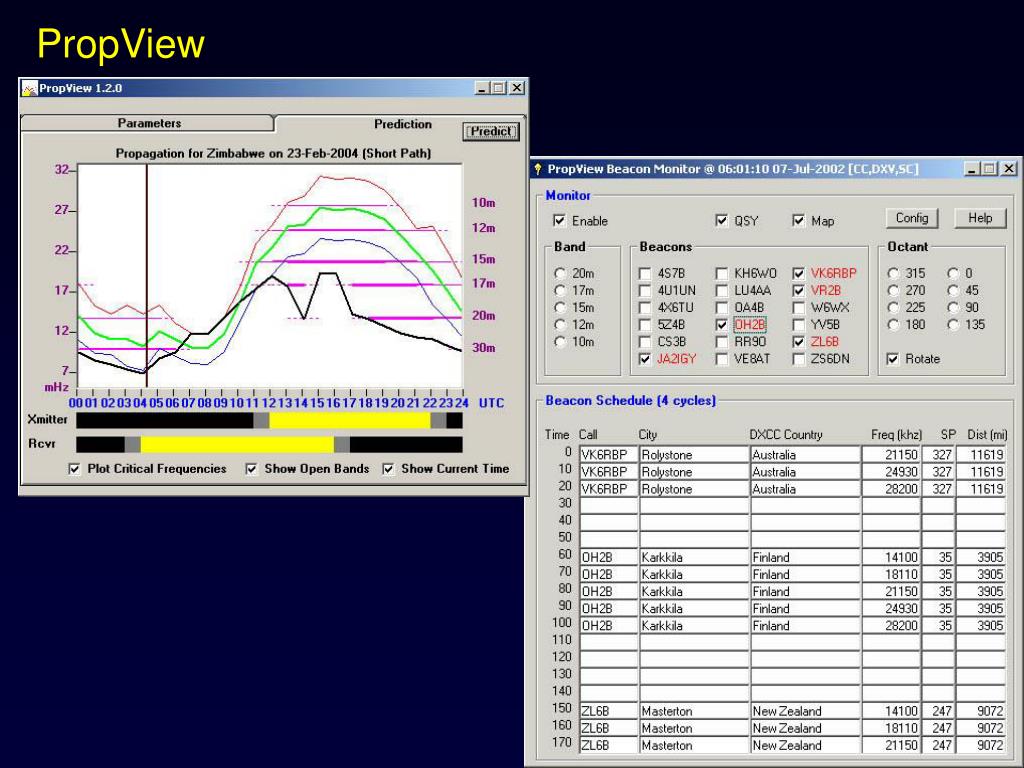Select the 10m band radio button

560,342
